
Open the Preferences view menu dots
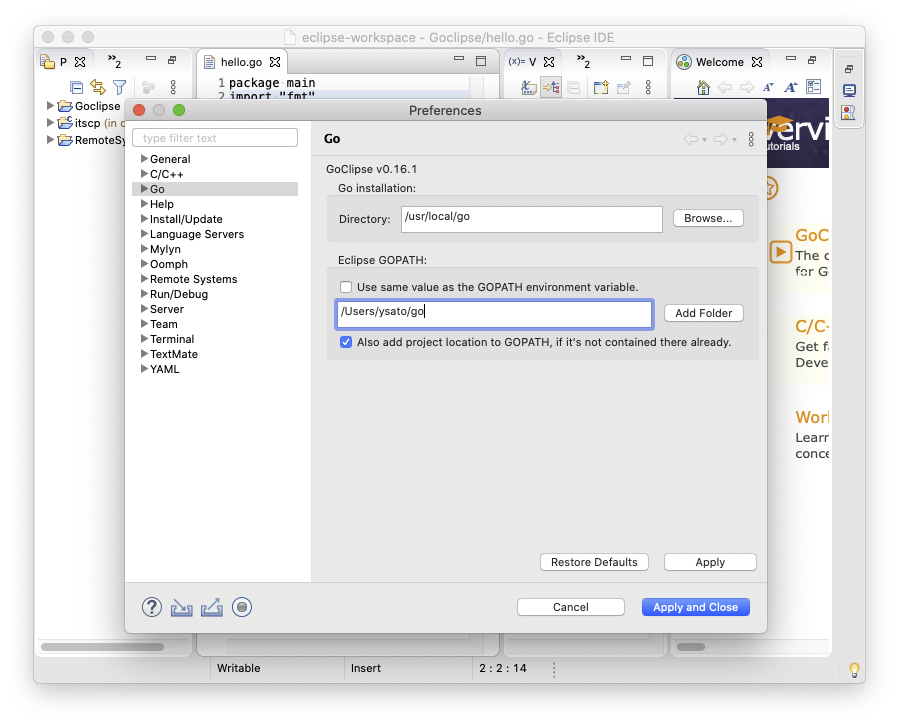(752, 139)
